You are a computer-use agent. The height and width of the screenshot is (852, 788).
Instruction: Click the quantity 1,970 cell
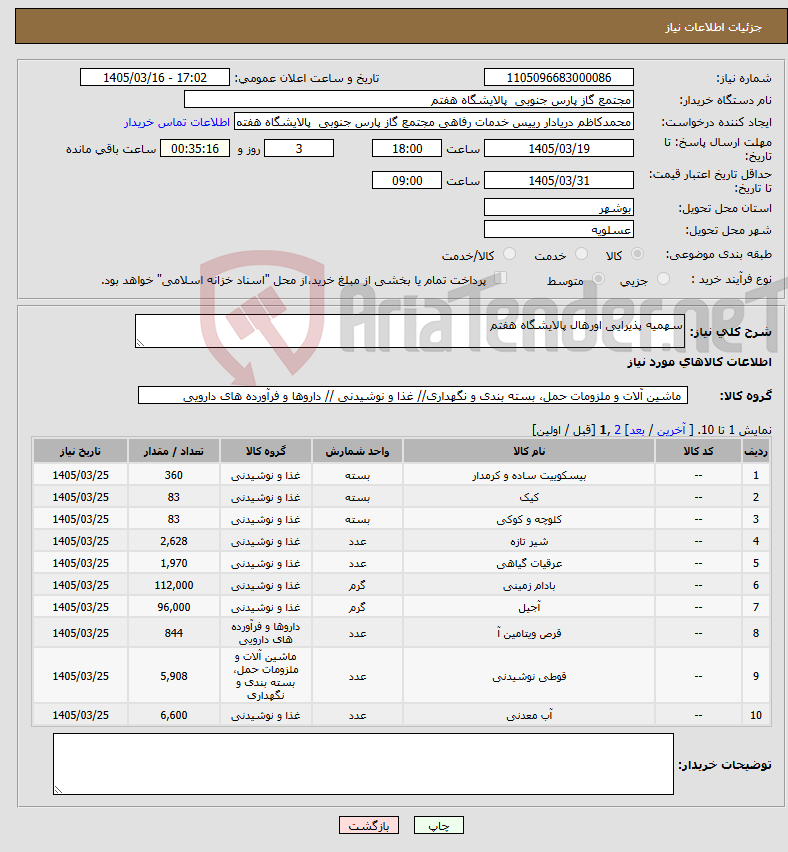point(173,563)
